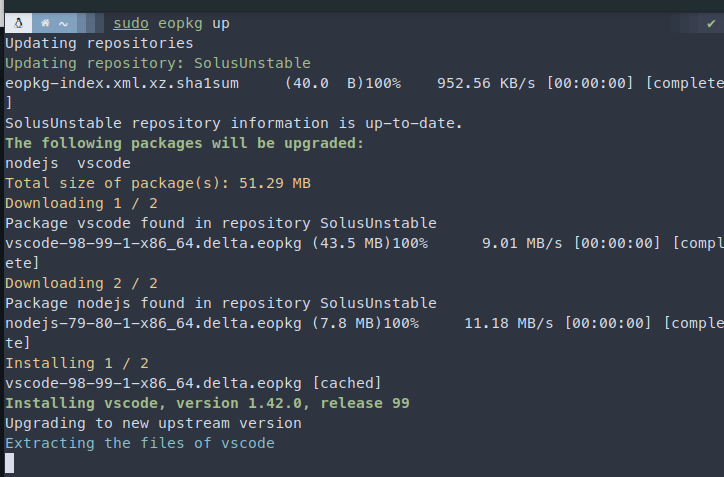Click the home icon in prompt
This screenshot has height=477, width=724.
[45, 23]
